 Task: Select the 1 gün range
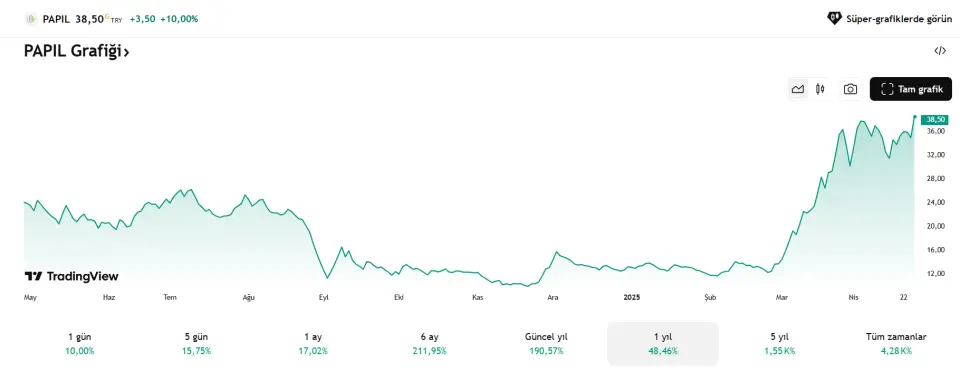coord(80,344)
